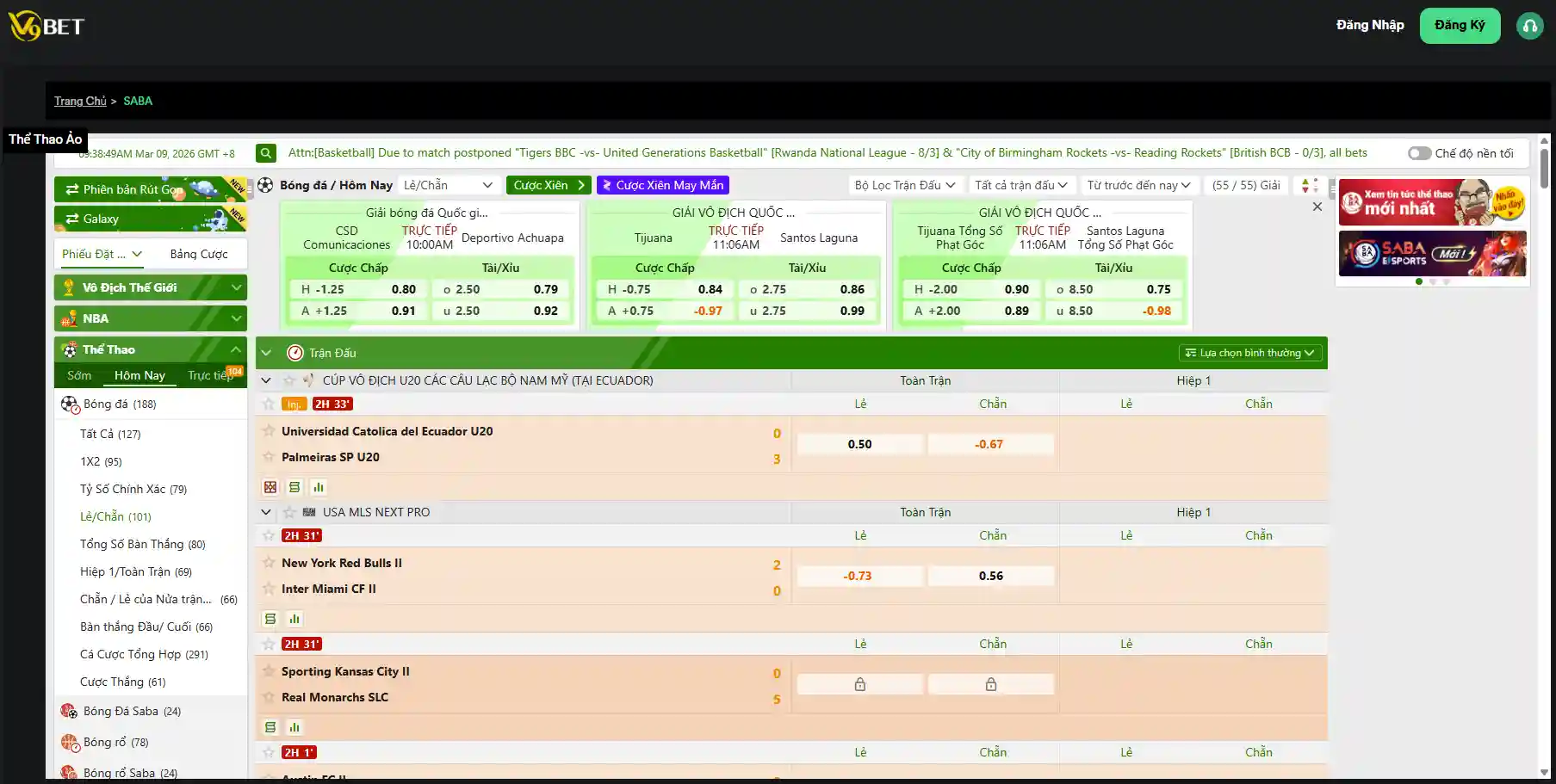Click the odds sort arrows next to (55 / 55) Giải
Image resolution: width=1556 pixels, height=784 pixels.
tap(1306, 185)
